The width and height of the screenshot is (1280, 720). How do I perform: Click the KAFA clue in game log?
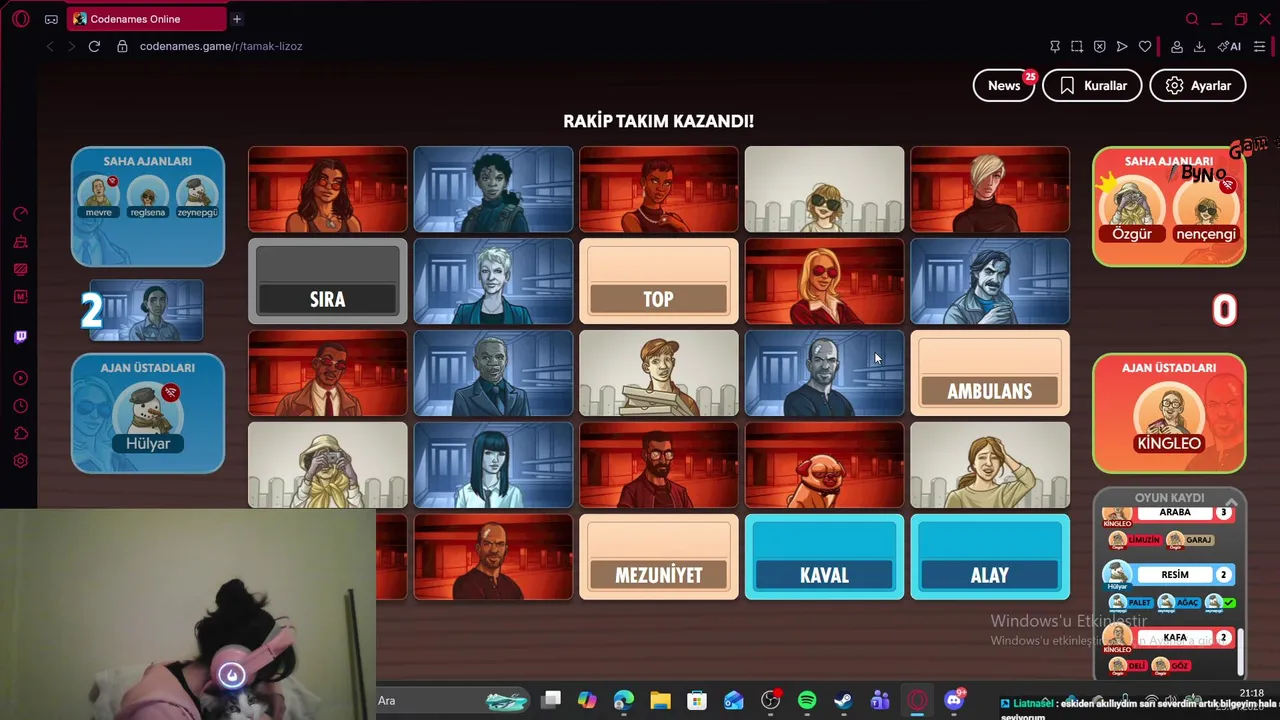[x=1175, y=637]
